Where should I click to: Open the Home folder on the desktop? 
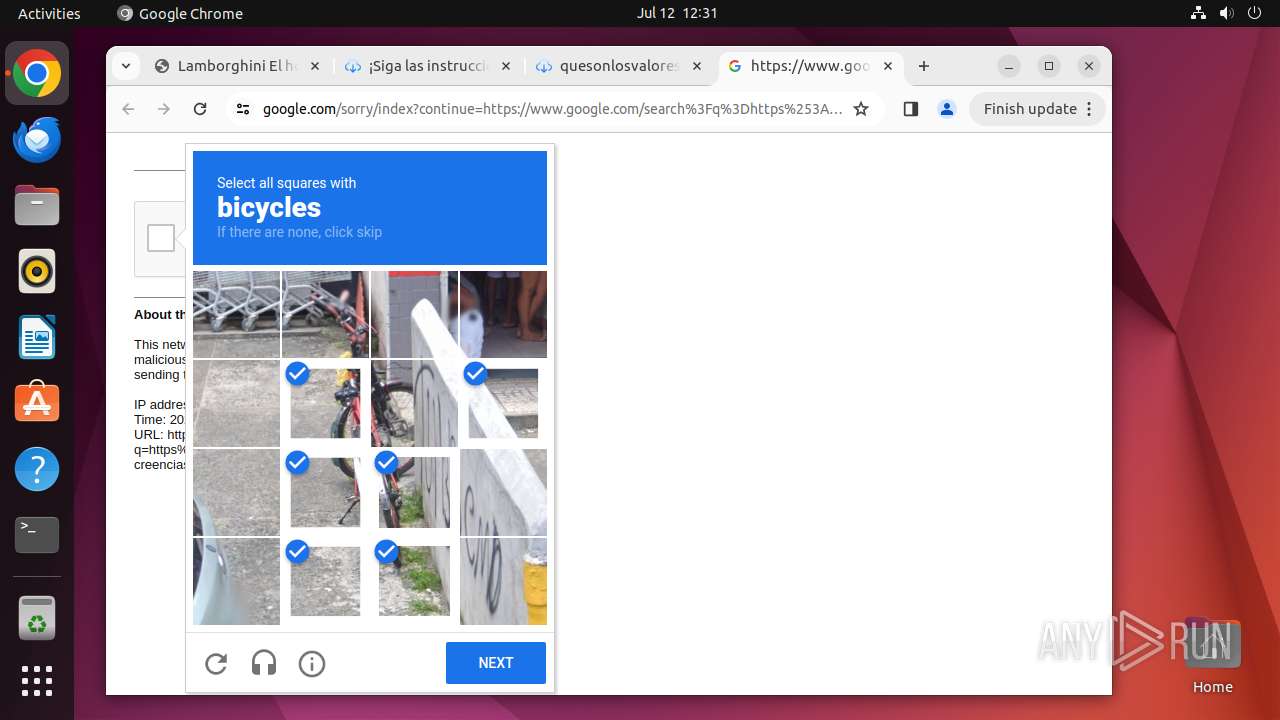point(1212,656)
